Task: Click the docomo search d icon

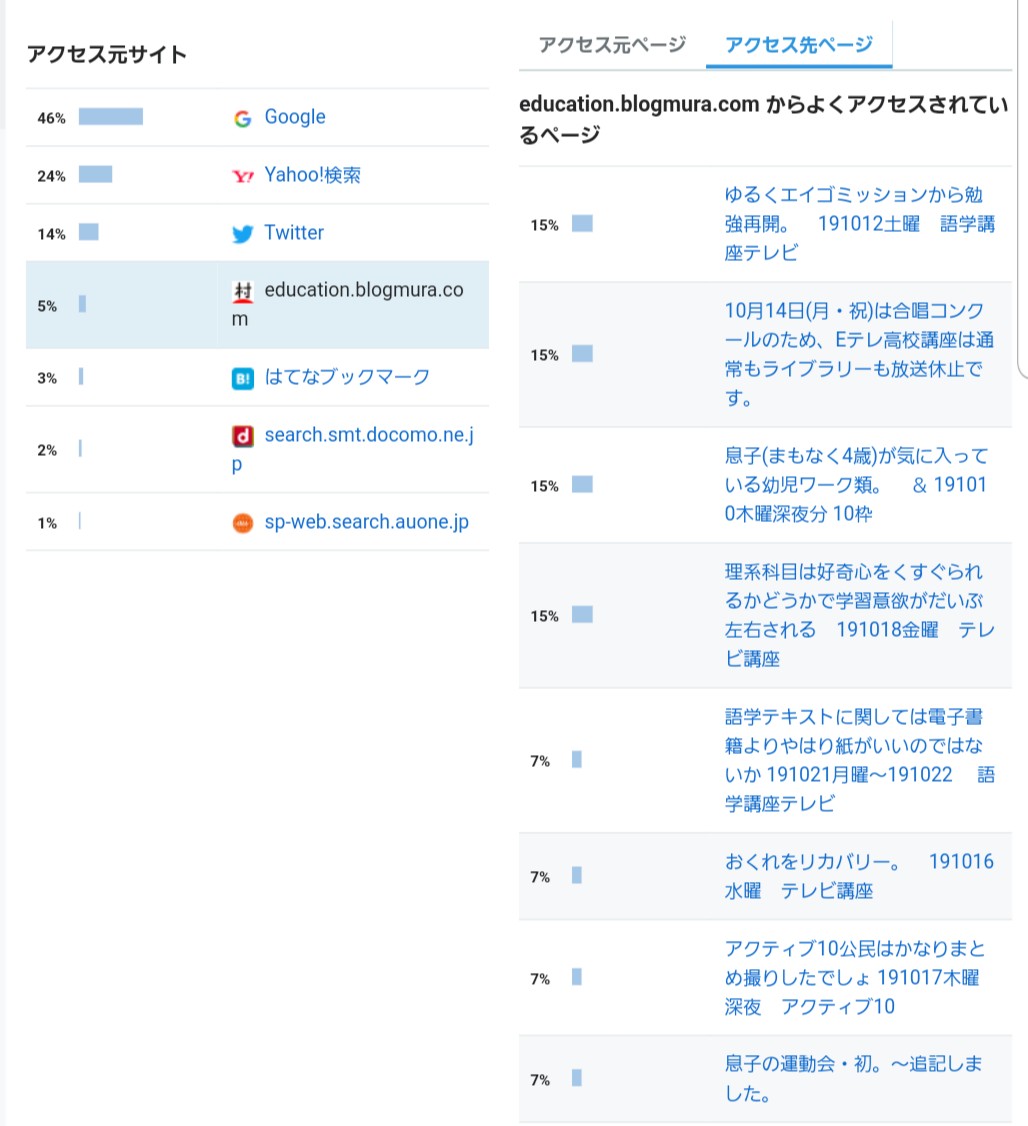Action: [x=241, y=435]
